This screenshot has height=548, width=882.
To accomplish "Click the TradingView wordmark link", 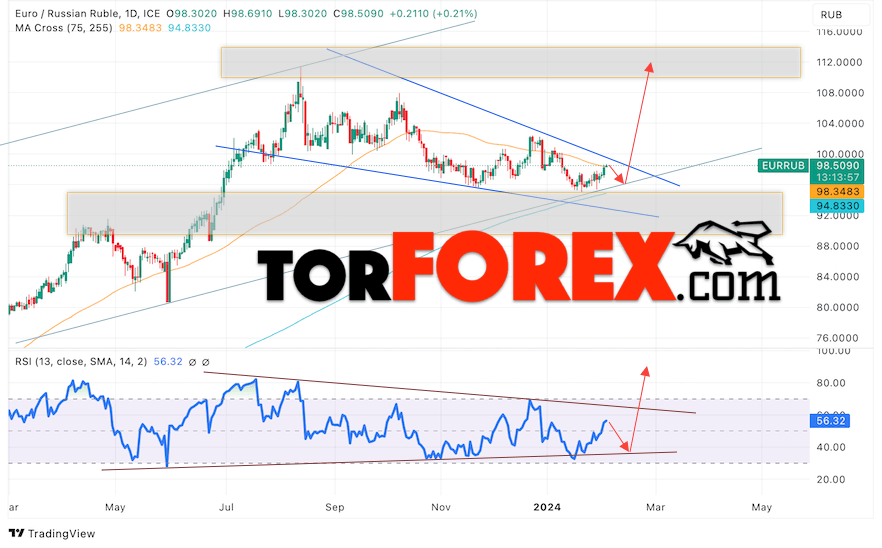I will pyautogui.click(x=61, y=533).
